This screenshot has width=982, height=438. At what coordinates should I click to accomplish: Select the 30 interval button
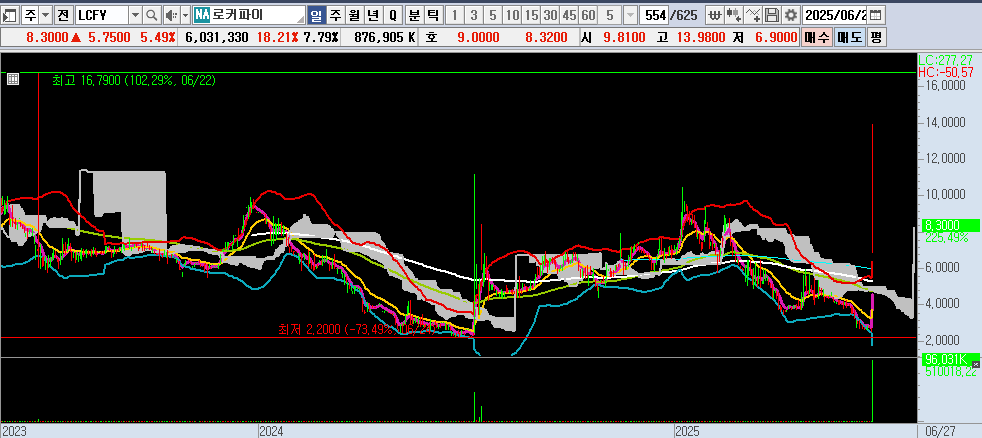click(550, 14)
